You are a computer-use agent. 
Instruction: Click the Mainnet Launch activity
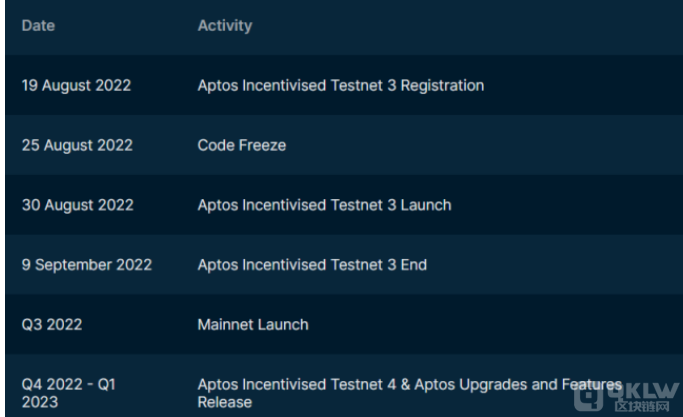coord(253,325)
